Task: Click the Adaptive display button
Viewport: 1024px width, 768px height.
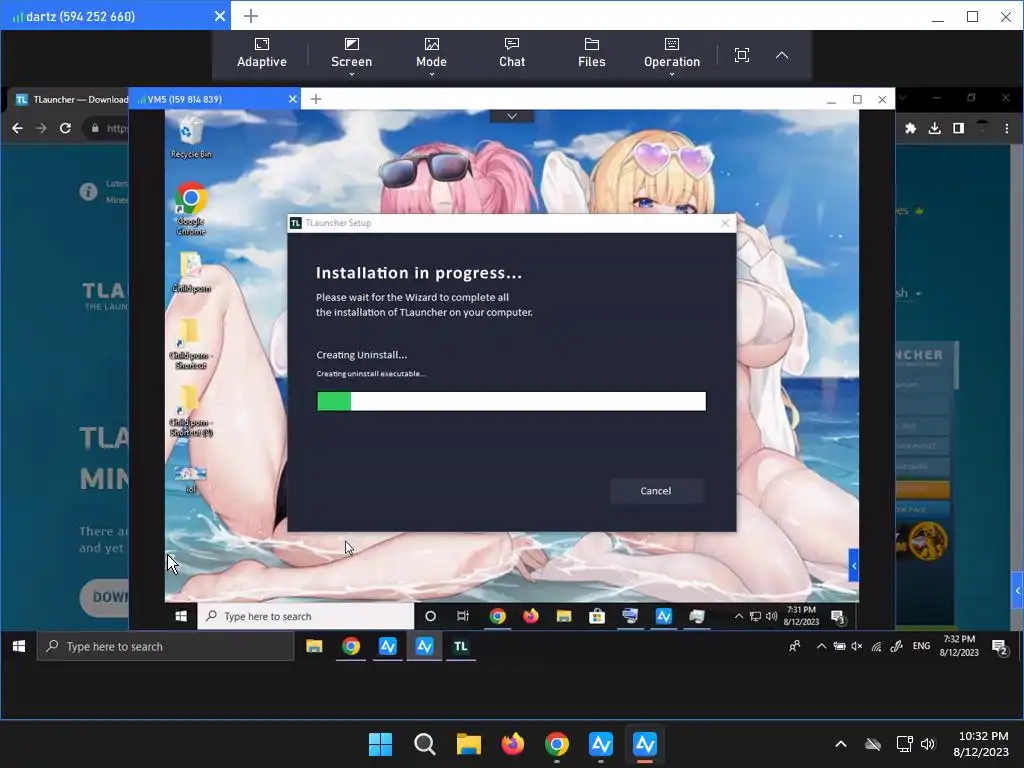Action: (x=262, y=54)
